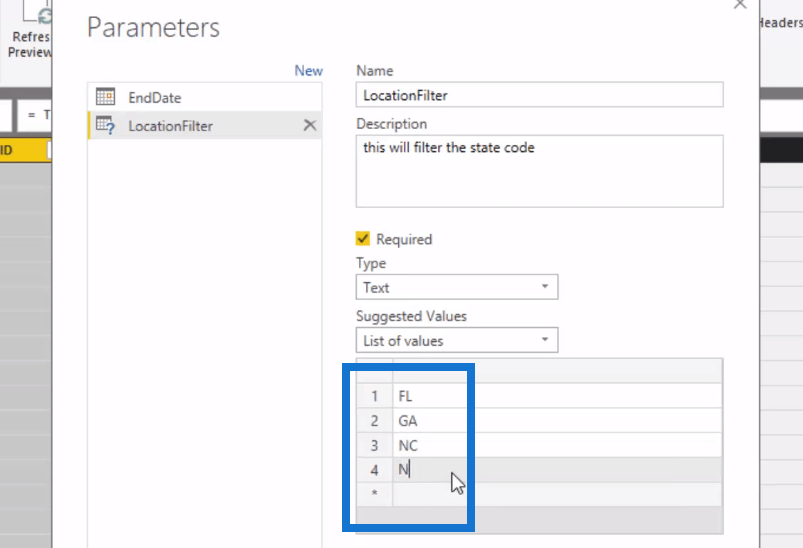Click the Name input field
Screen dimensions: 803x548
point(539,95)
